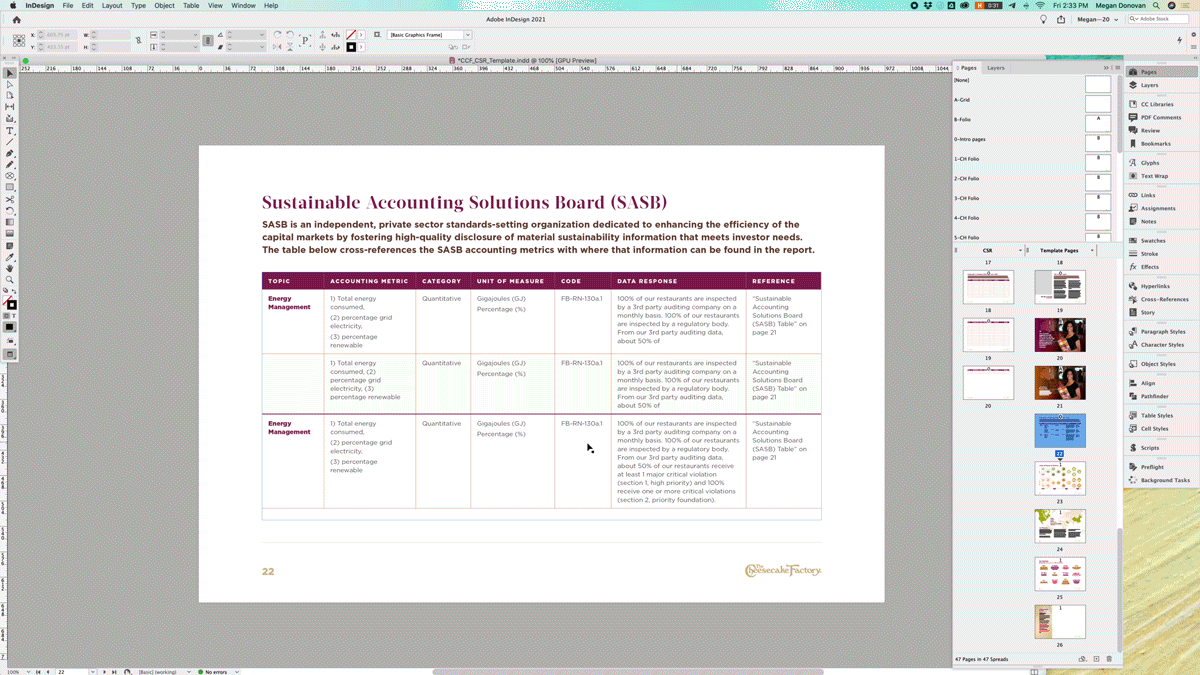Open the Window menu
The height and width of the screenshot is (675, 1200).
[243, 5]
